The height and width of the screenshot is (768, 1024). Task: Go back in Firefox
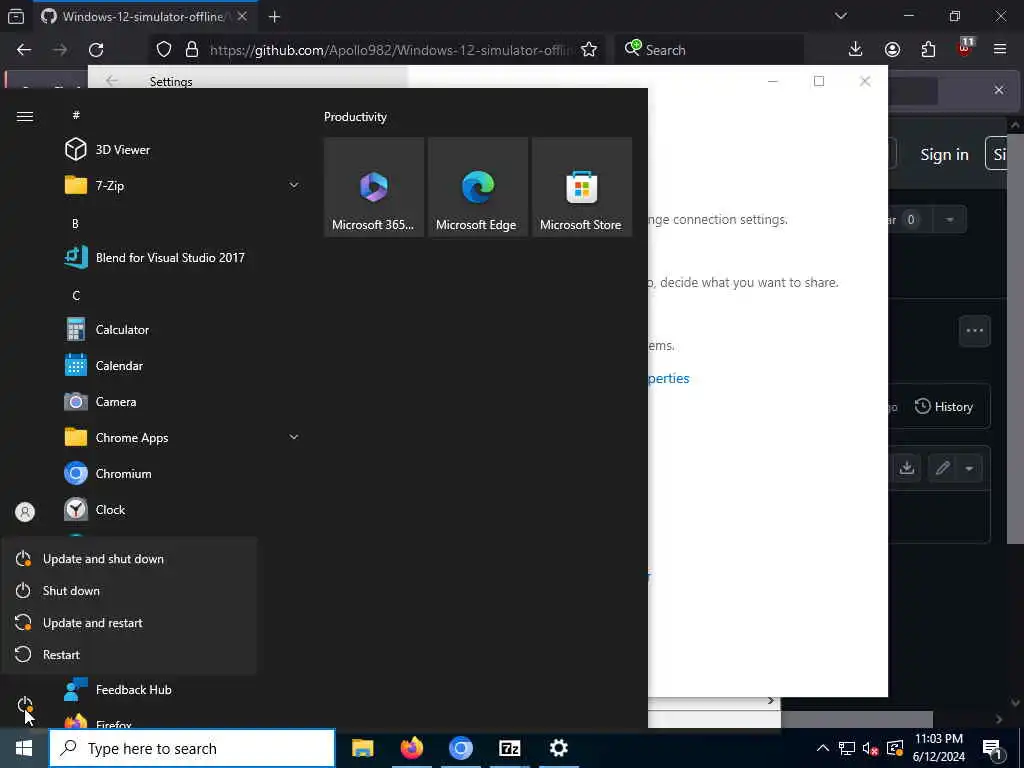pos(24,50)
